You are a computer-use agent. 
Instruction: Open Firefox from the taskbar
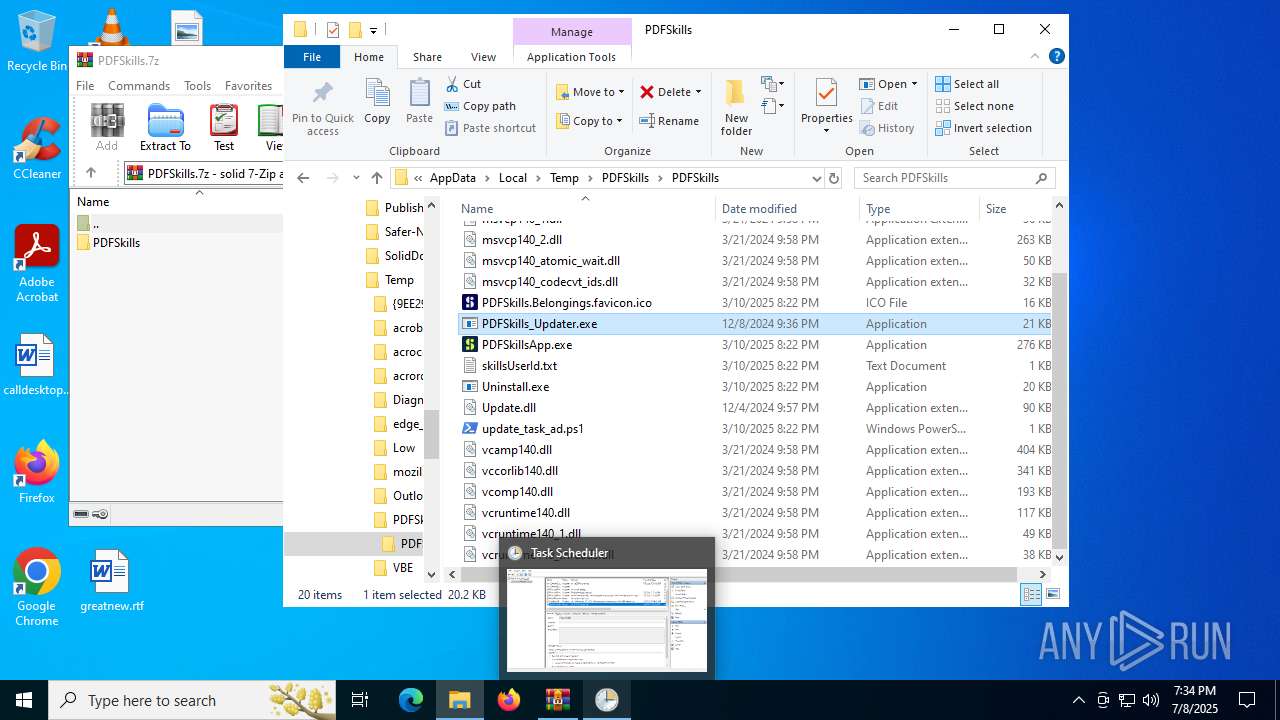(509, 700)
